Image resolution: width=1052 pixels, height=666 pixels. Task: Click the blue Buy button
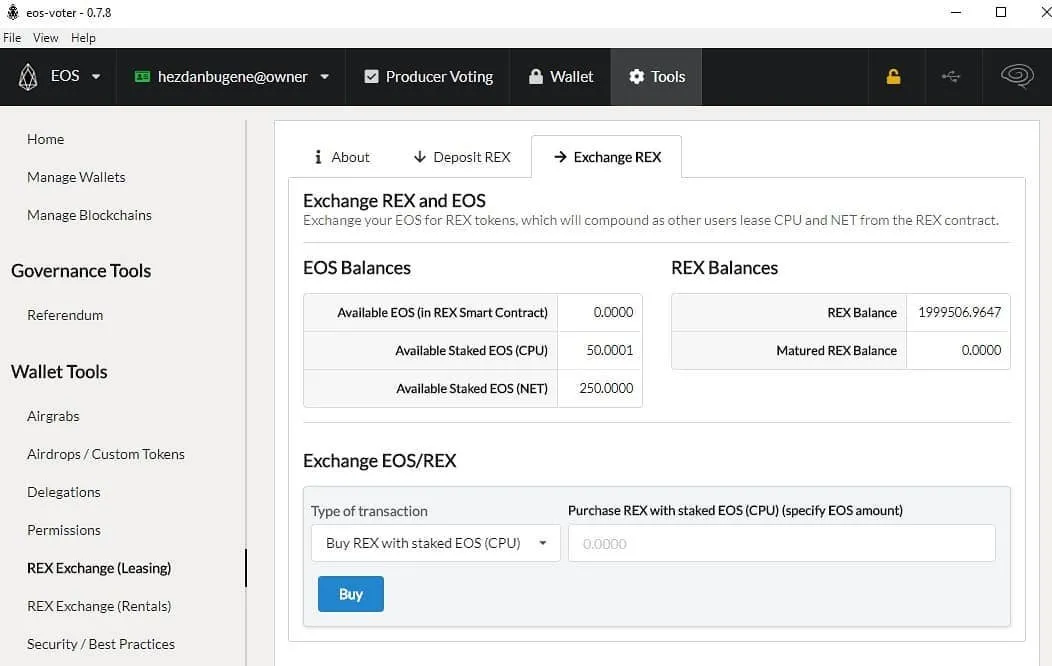tap(351, 594)
